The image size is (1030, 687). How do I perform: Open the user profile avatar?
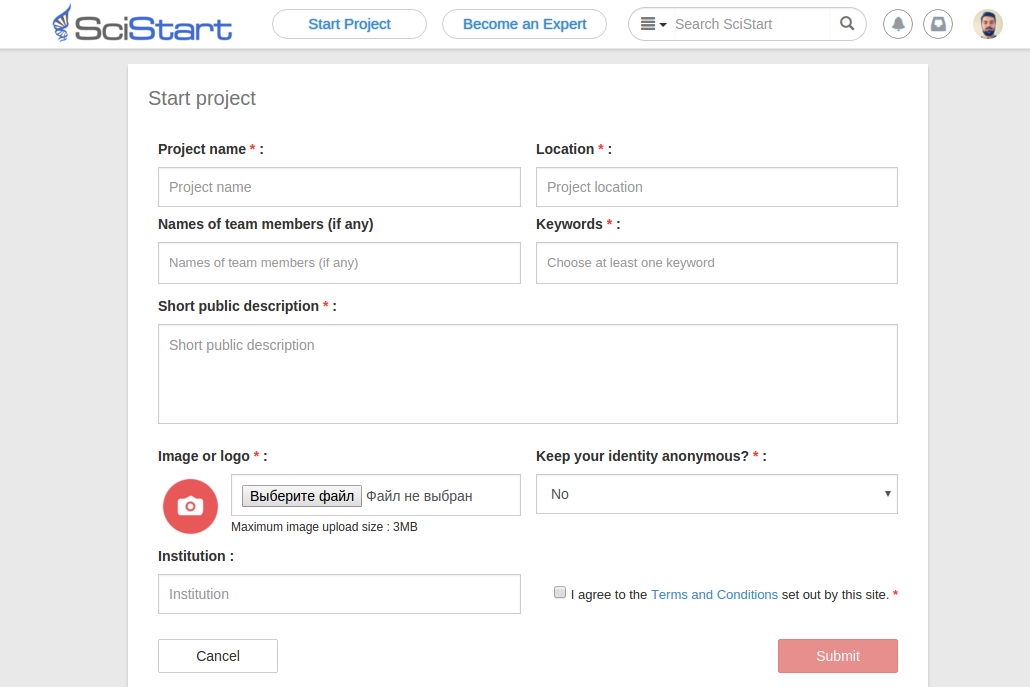[x=987, y=24]
